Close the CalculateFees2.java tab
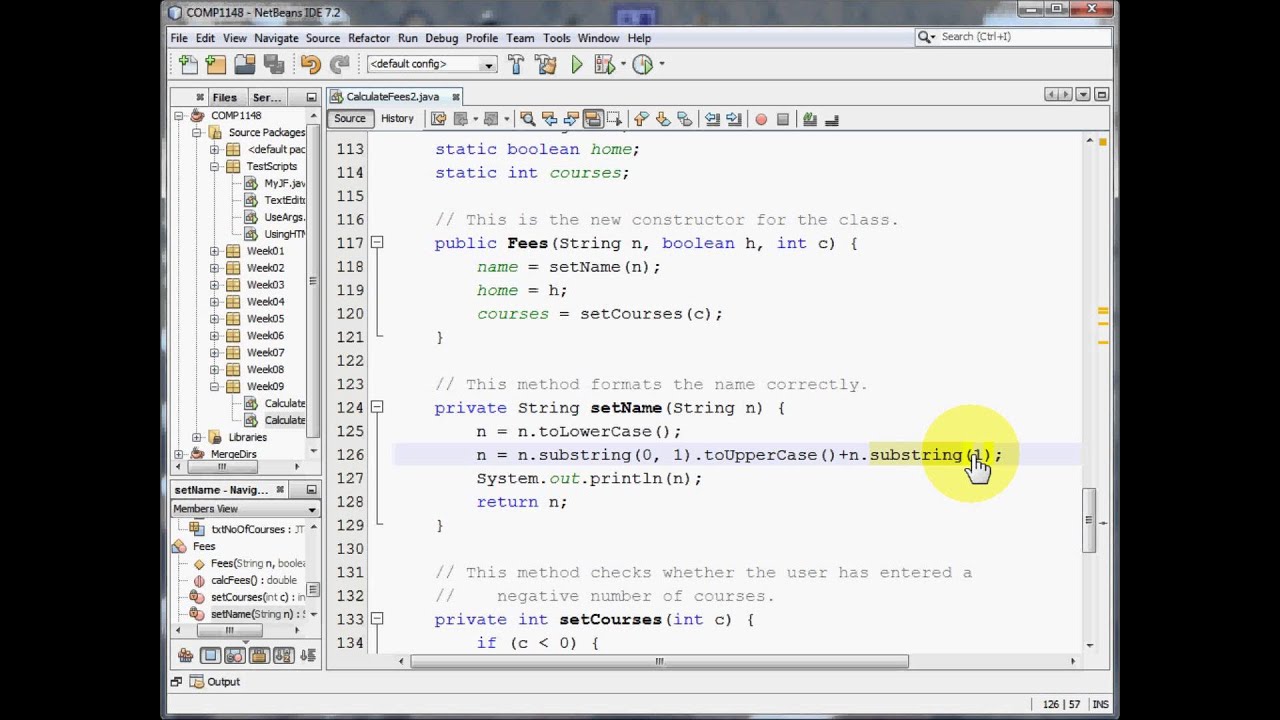Viewport: 1280px width, 720px height. tap(456, 97)
